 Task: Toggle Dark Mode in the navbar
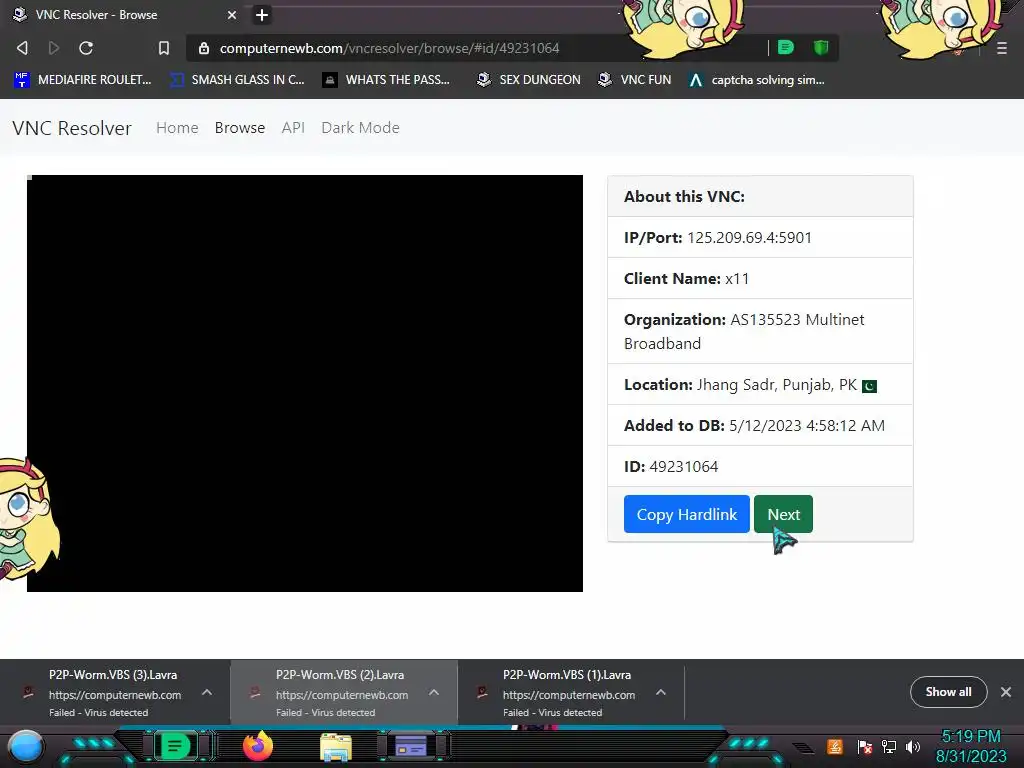pos(360,128)
